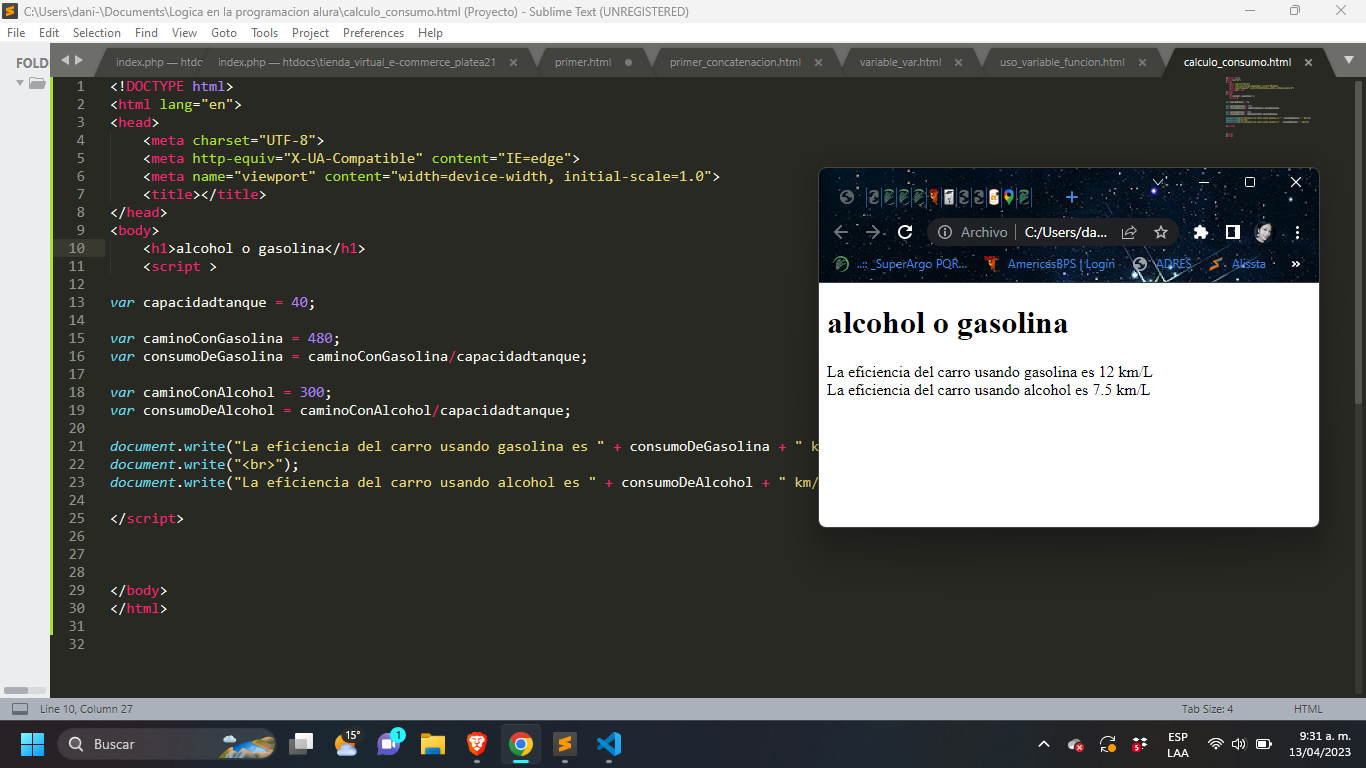Image resolution: width=1366 pixels, height=768 pixels.
Task: Click the sidebar horizontal scrollbar
Action: (16, 690)
